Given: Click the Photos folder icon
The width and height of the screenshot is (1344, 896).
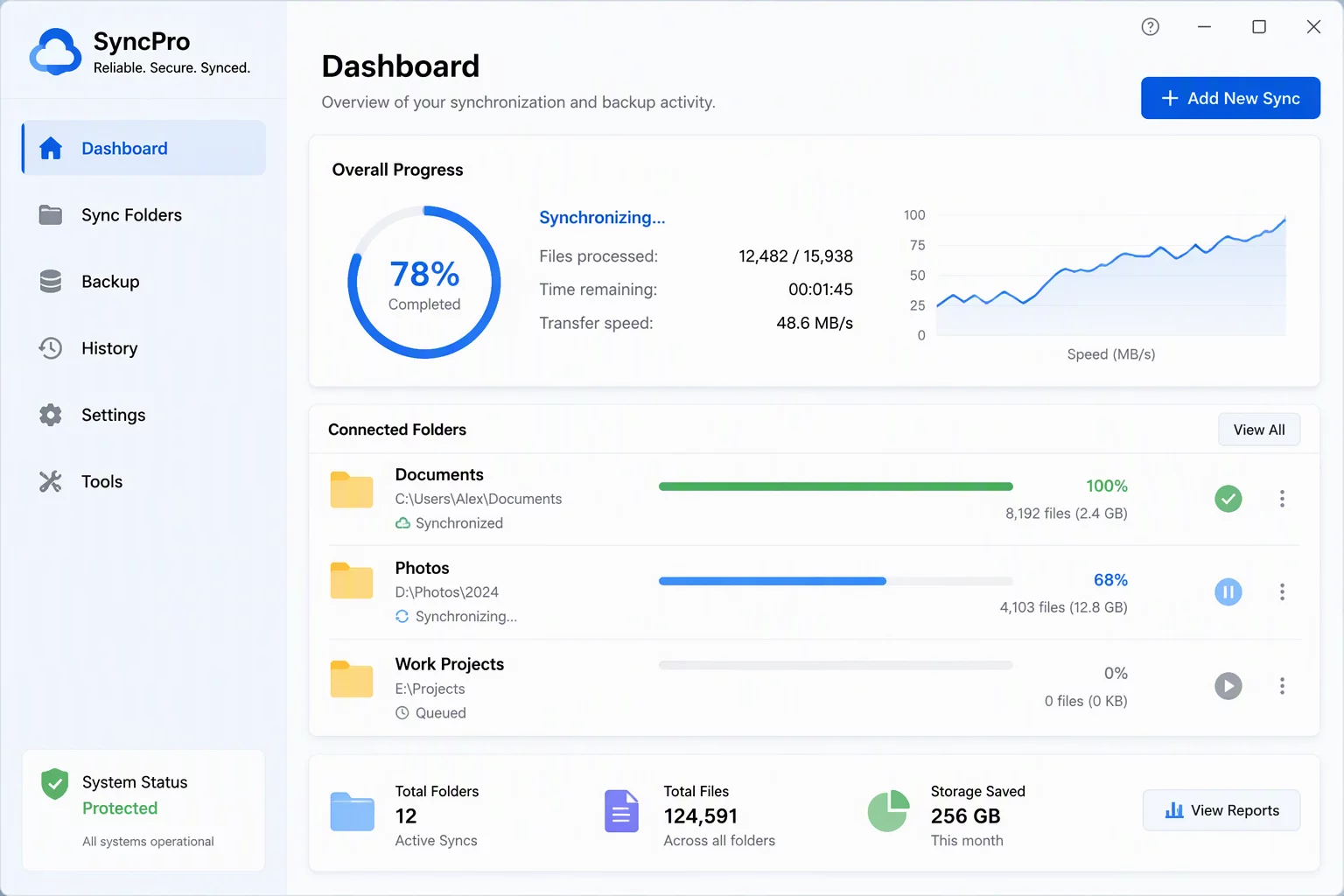Looking at the screenshot, I should pyautogui.click(x=352, y=581).
